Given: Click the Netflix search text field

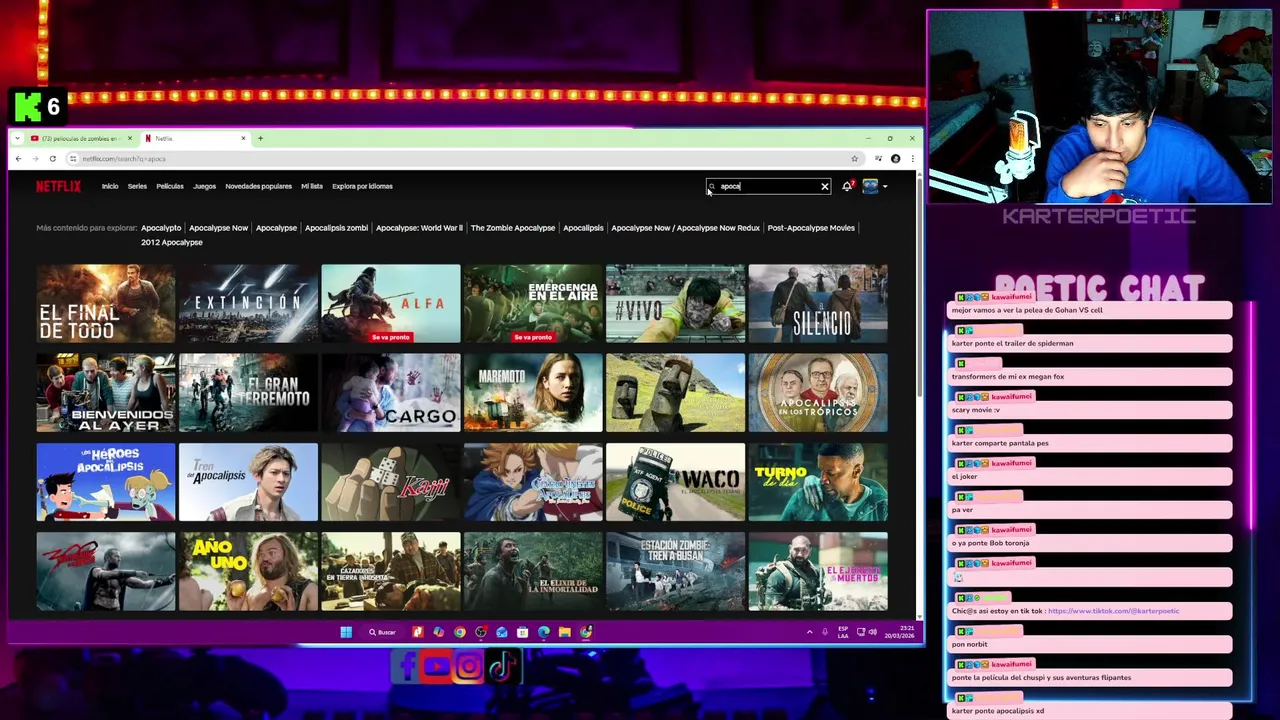Looking at the screenshot, I should pos(768,186).
